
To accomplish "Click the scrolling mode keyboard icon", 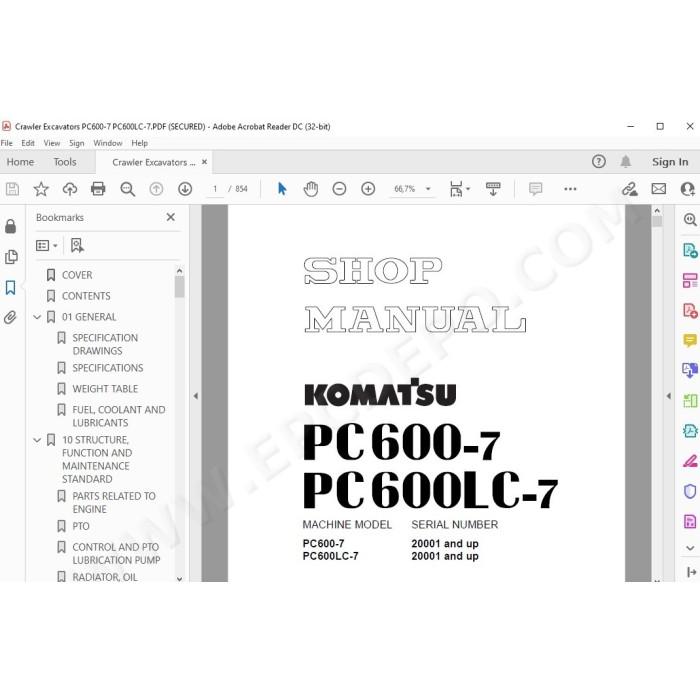I will point(493,189).
